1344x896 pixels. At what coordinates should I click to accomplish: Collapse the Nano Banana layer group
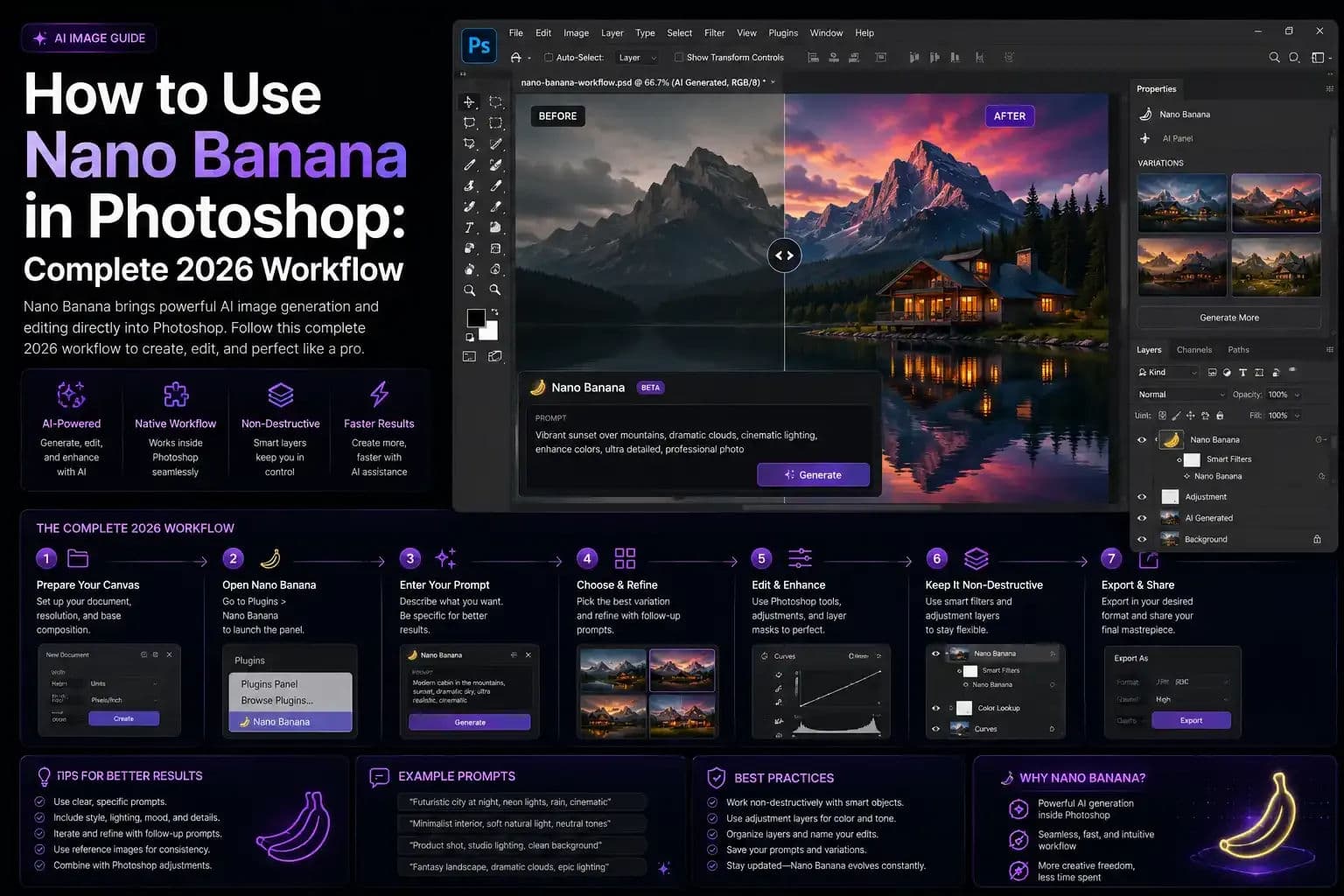coord(1157,438)
